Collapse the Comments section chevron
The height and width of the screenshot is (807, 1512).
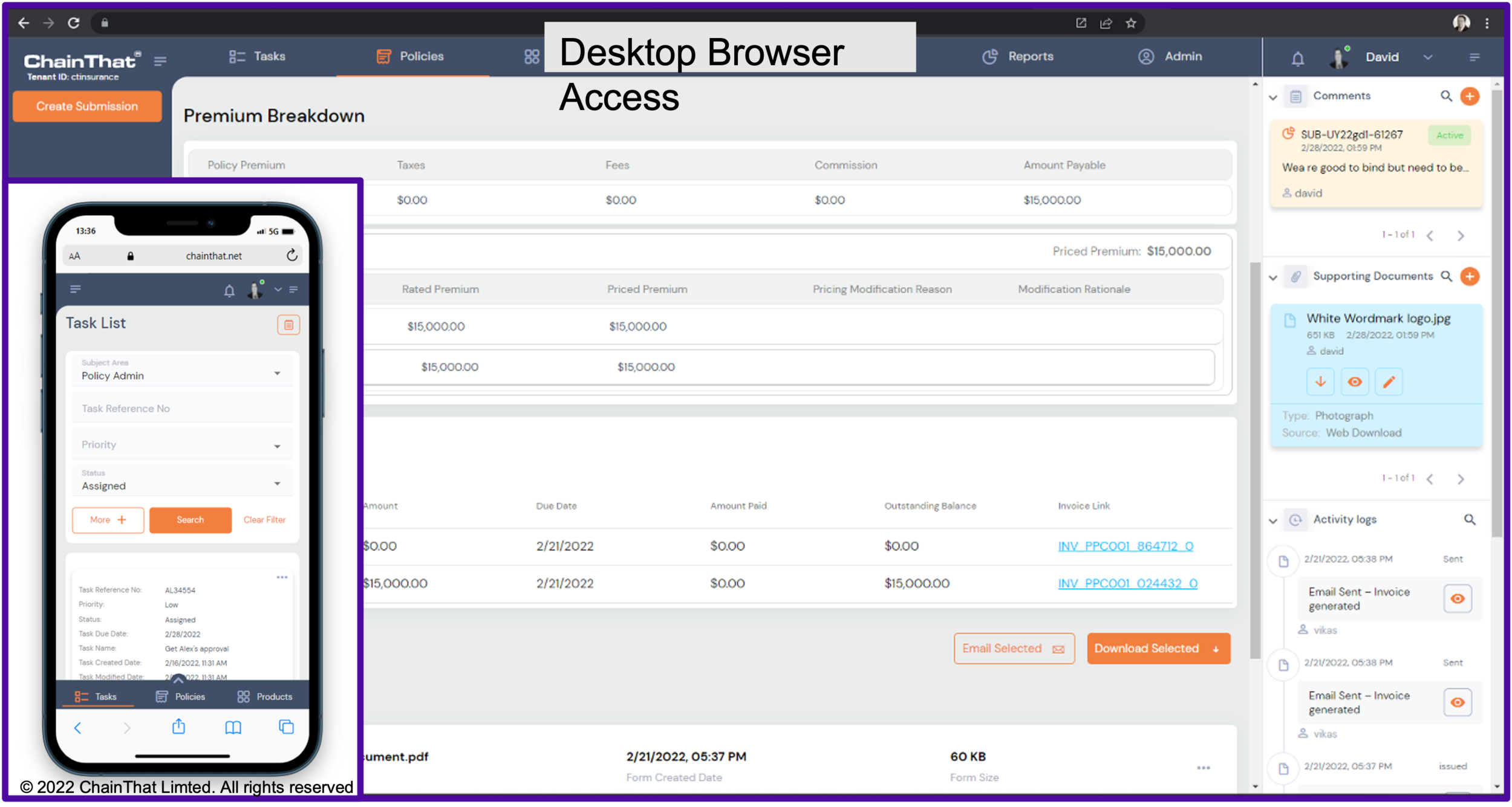coord(1273,97)
